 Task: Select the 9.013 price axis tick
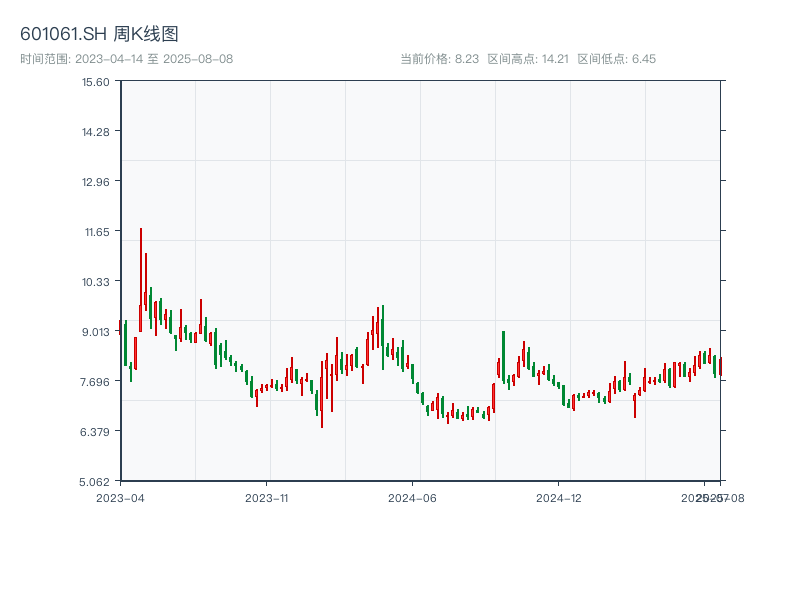[96, 331]
